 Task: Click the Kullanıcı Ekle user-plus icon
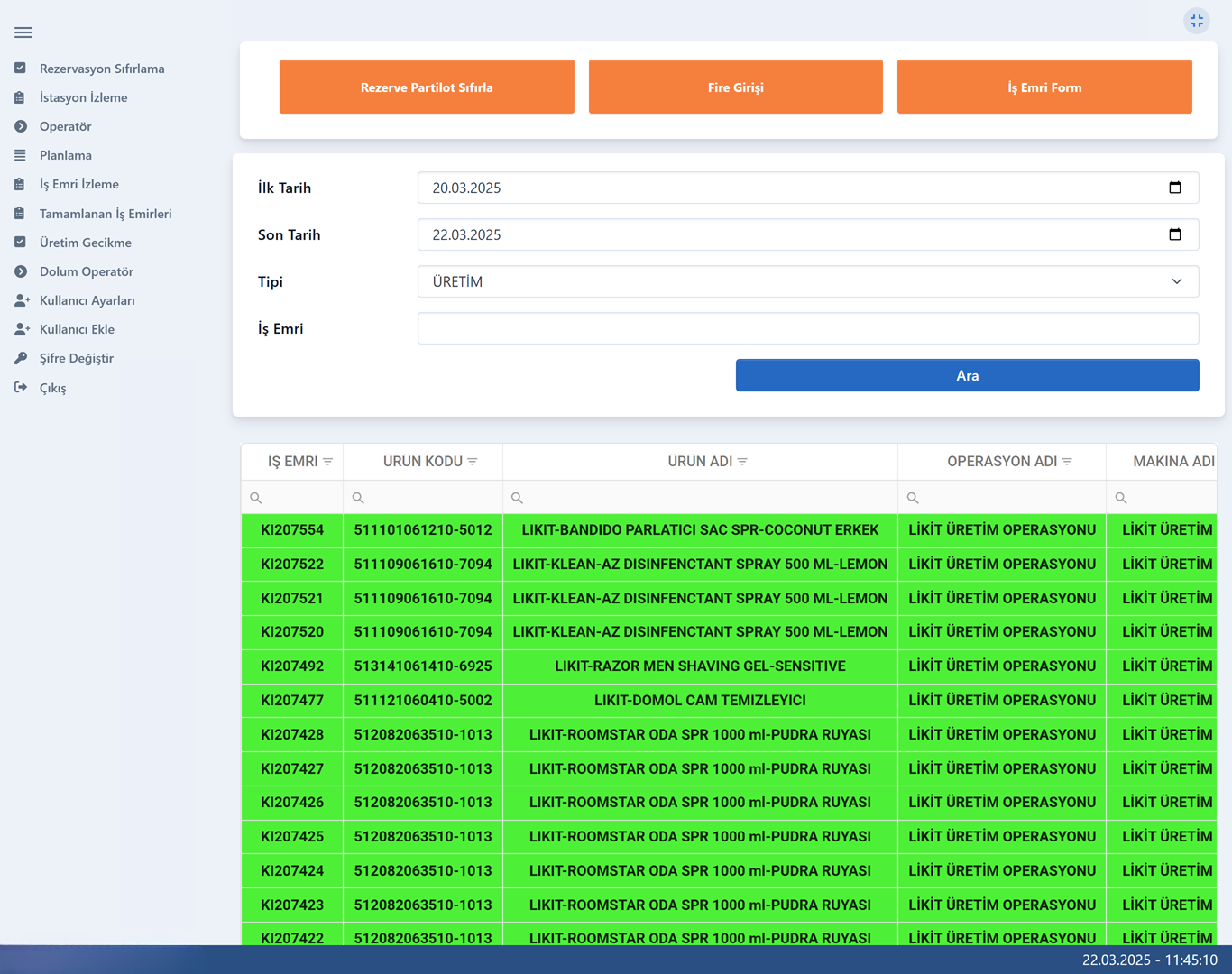(x=22, y=329)
